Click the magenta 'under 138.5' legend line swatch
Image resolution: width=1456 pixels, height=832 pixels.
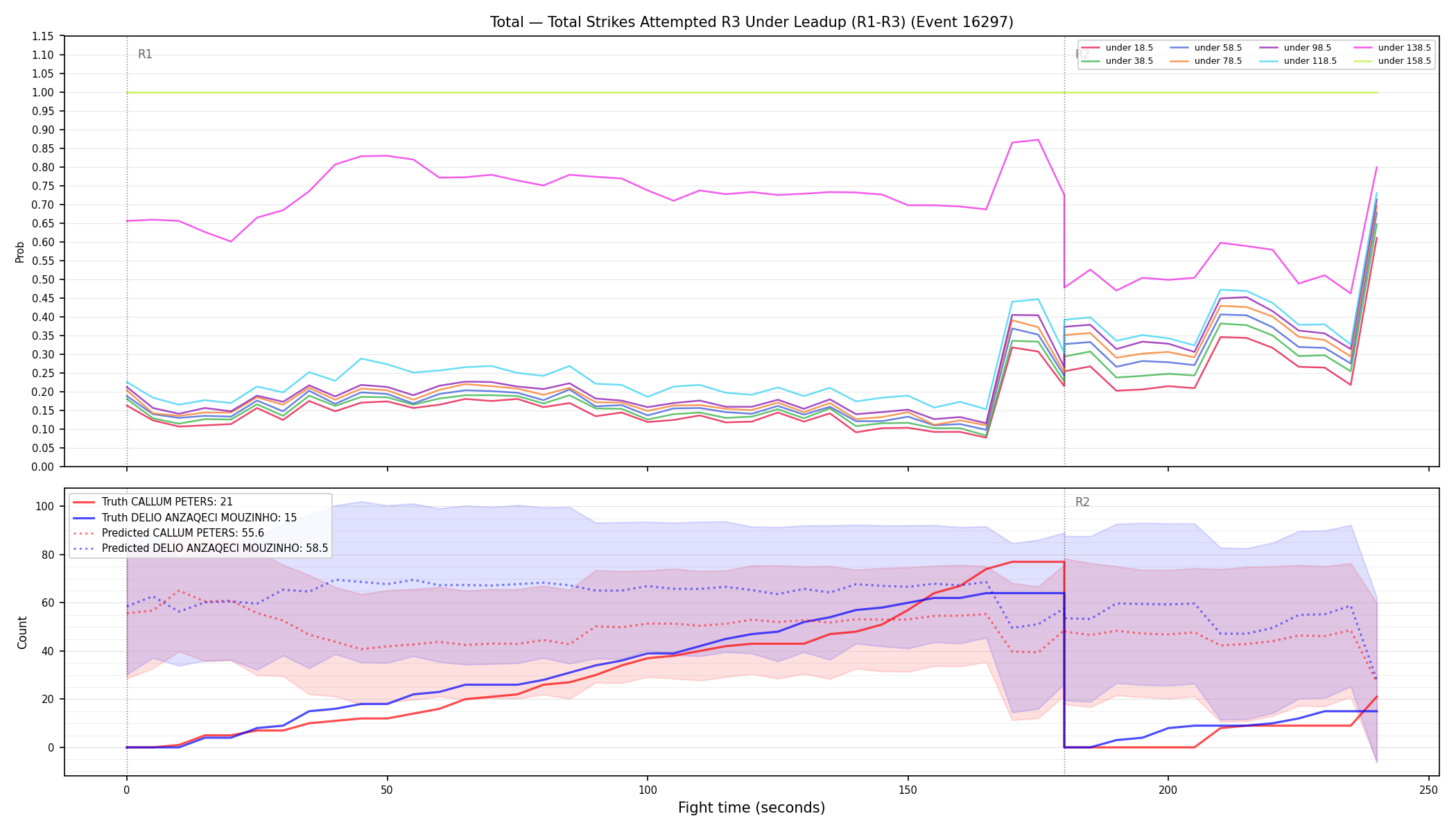point(1363,48)
